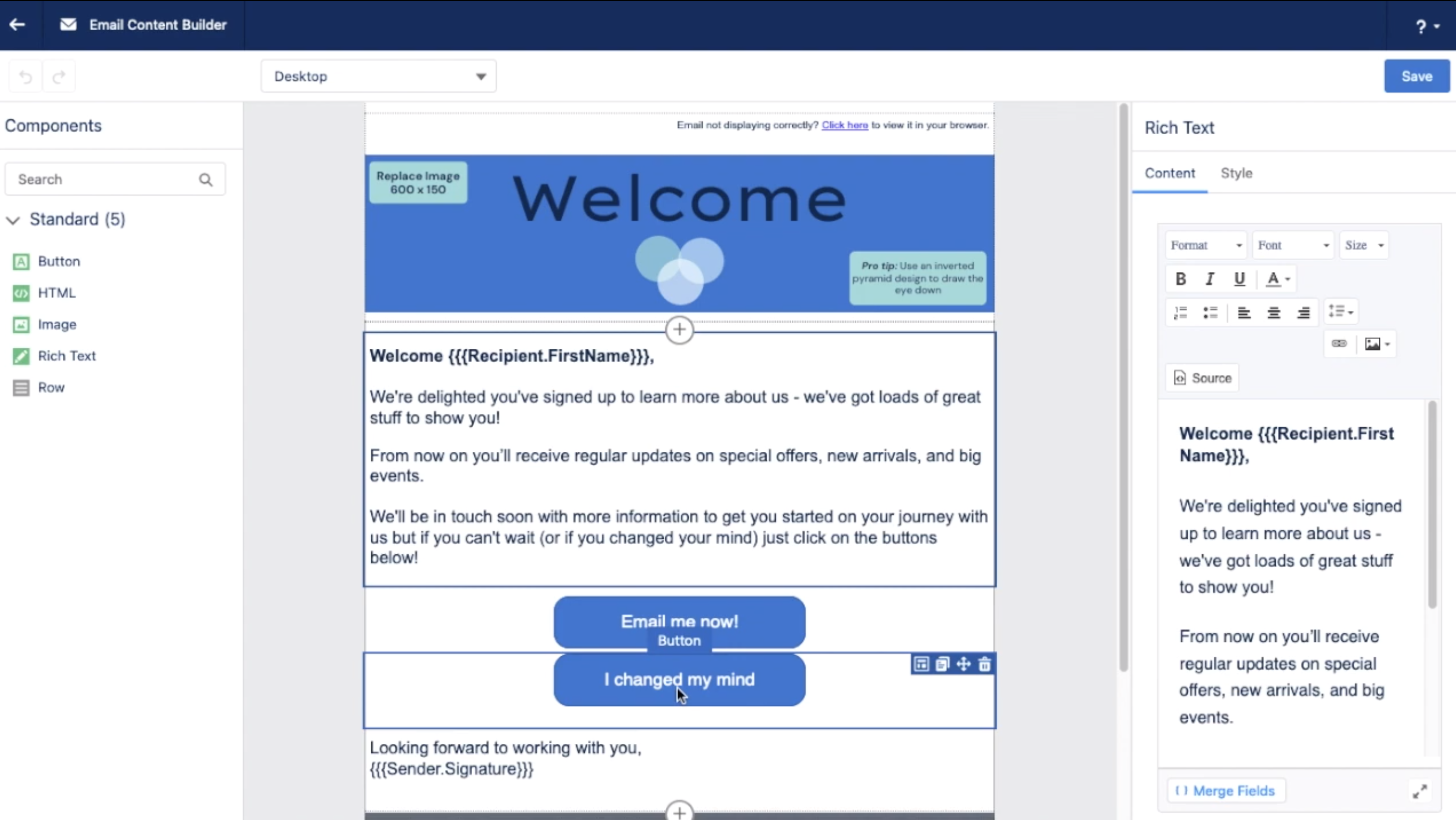Click the Bold formatting icon
This screenshot has height=820, width=1456.
click(1180, 279)
